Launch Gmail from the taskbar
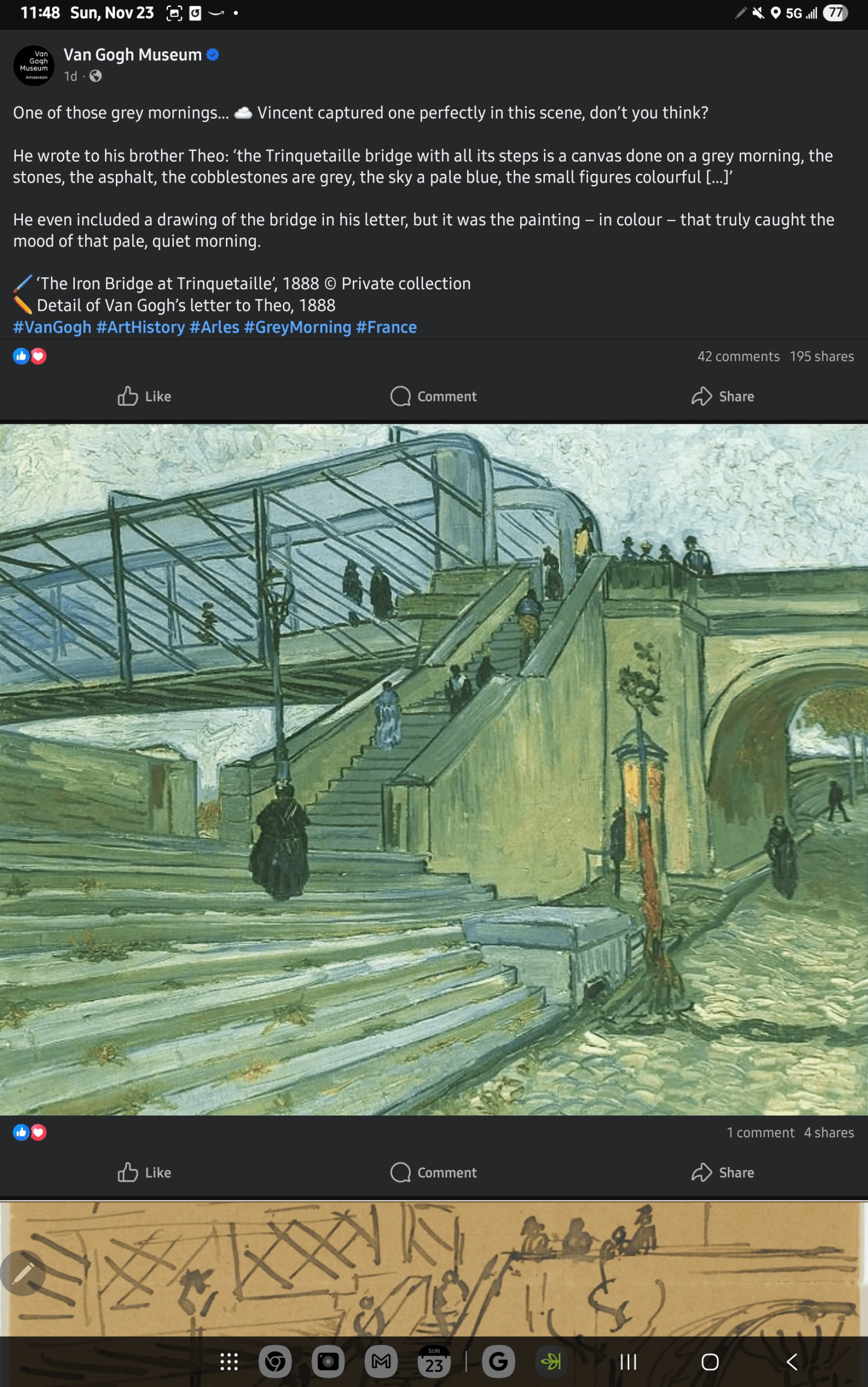Screen dimensions: 868x1387 (381, 1362)
